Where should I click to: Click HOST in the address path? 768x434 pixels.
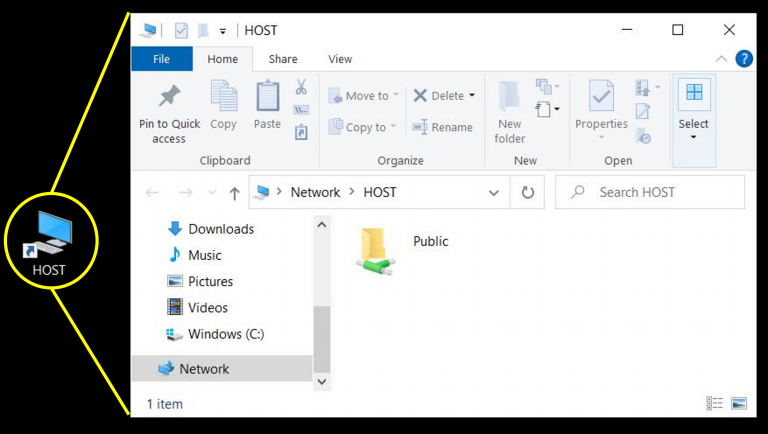click(x=380, y=193)
